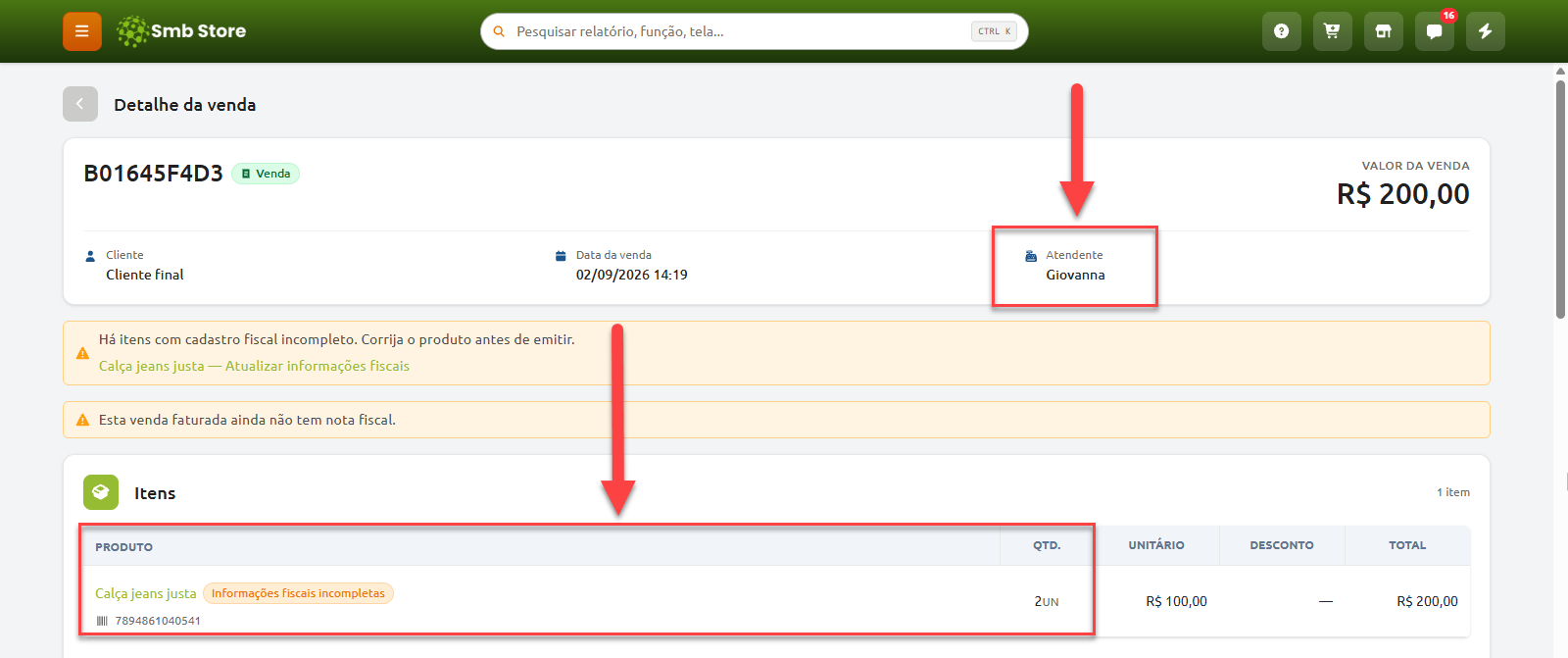Click the barcode number 7894861040541
Viewport: 1568px width, 658px height.
pyautogui.click(x=158, y=621)
